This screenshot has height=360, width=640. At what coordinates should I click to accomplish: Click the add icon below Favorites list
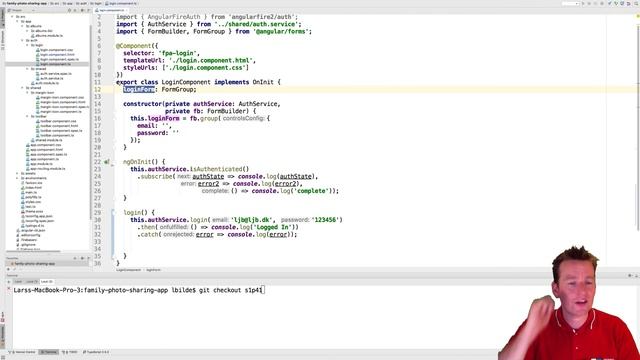8,269
